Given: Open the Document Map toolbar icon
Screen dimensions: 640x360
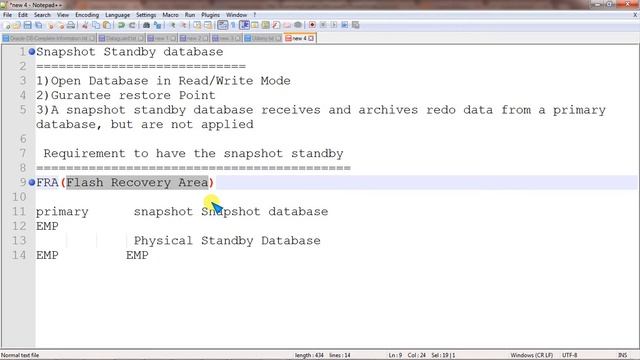Looking at the screenshot, I should click(x=266, y=25).
